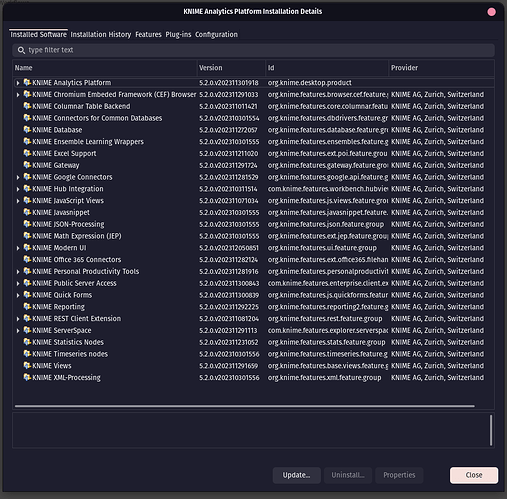Click the KNIME Javasnippet feature icon
This screenshot has height=499, width=507.
27,212
